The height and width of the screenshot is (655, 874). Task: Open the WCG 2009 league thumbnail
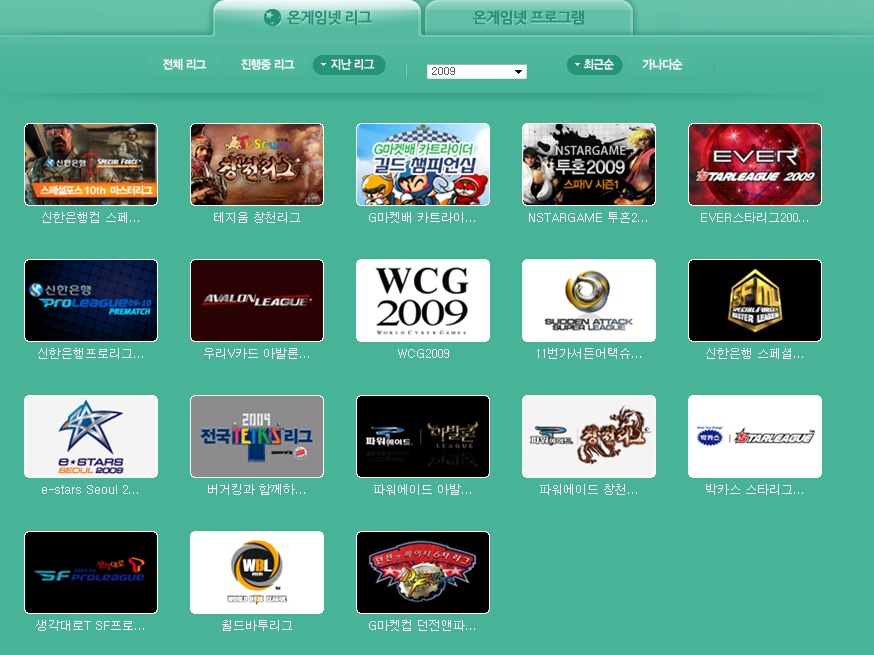click(422, 300)
